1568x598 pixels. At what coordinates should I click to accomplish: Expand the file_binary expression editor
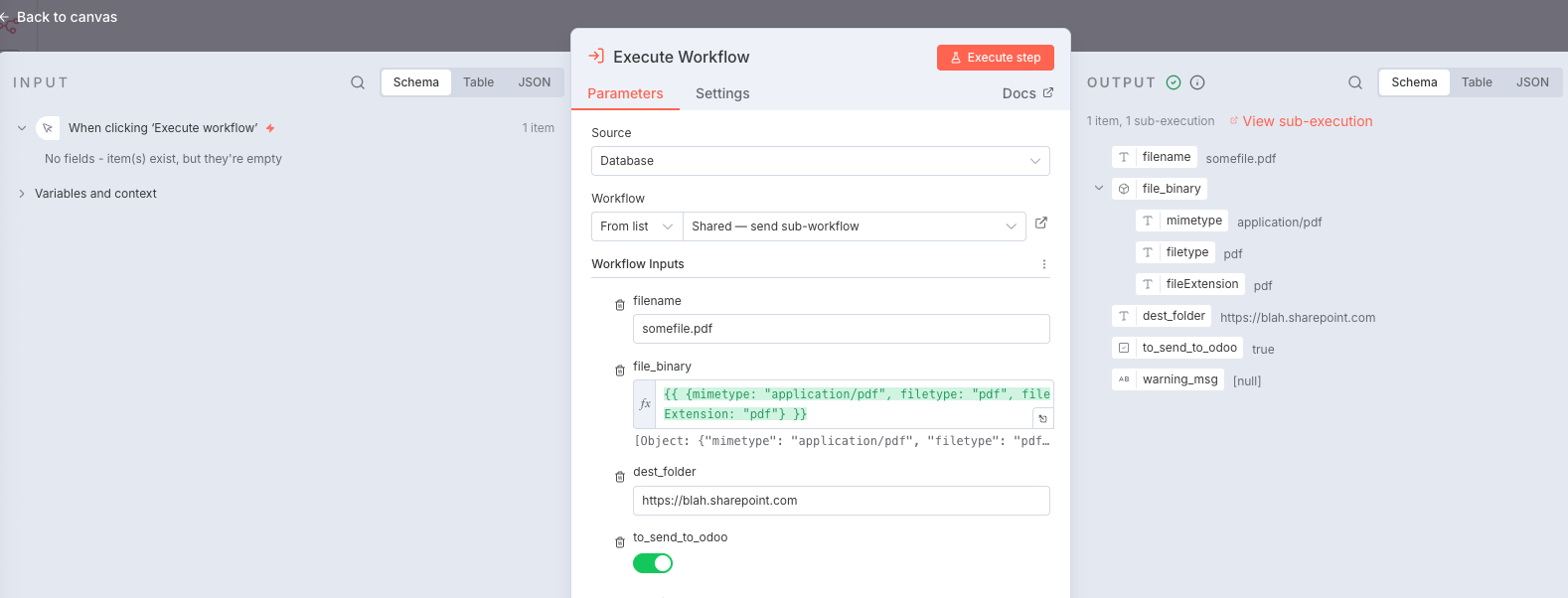(x=1042, y=418)
